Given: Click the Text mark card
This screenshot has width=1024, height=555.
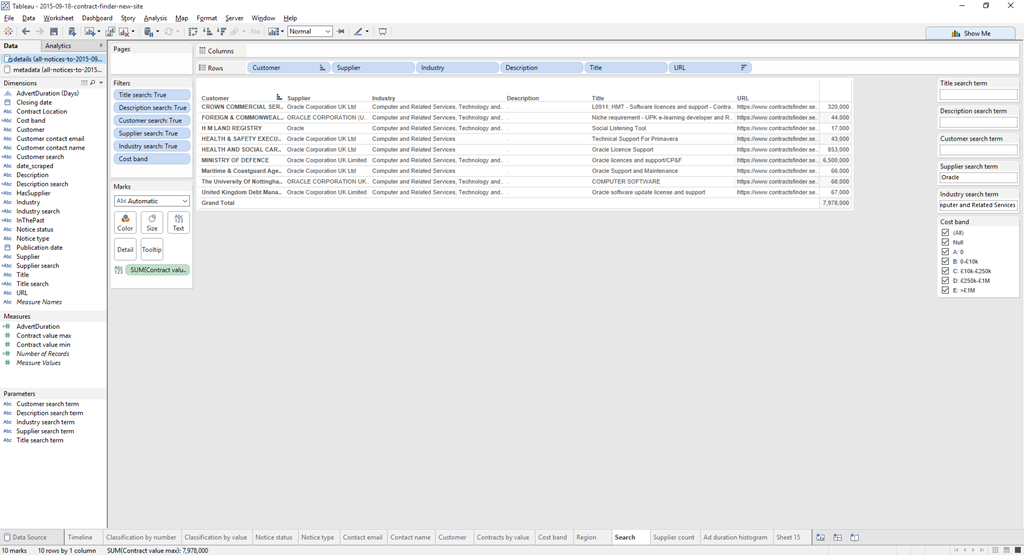Looking at the screenshot, I should (x=178, y=223).
